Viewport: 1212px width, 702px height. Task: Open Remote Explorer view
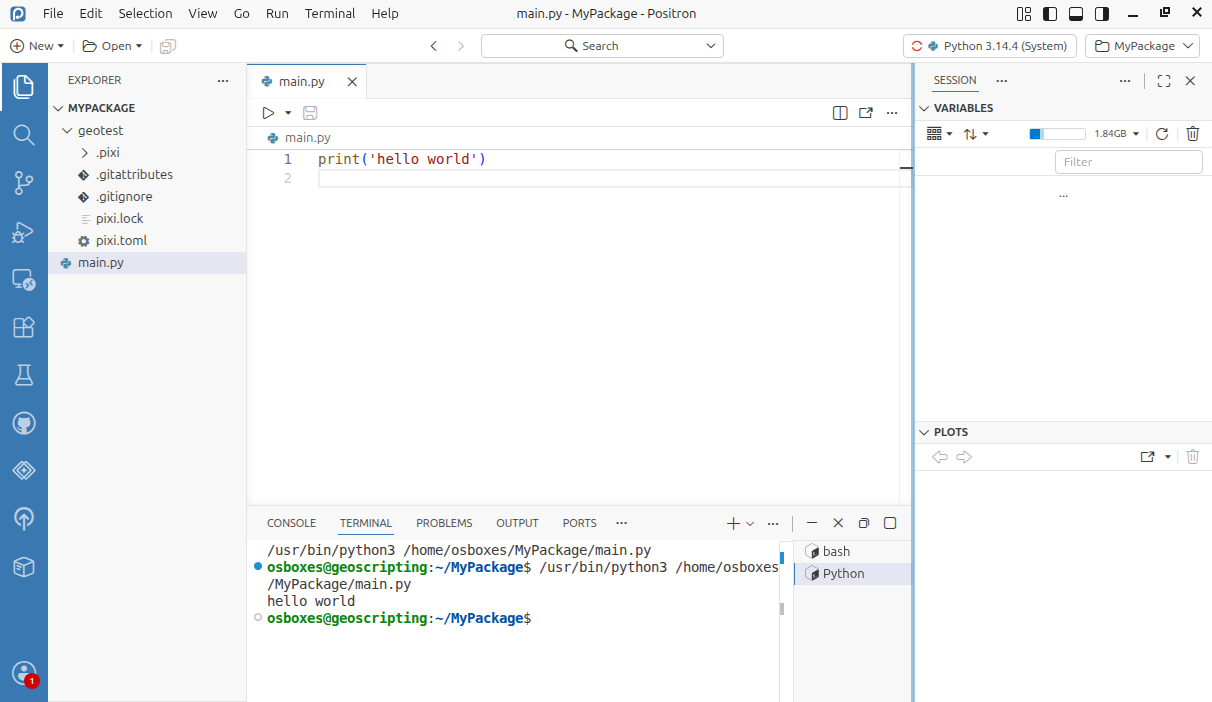pos(23,280)
